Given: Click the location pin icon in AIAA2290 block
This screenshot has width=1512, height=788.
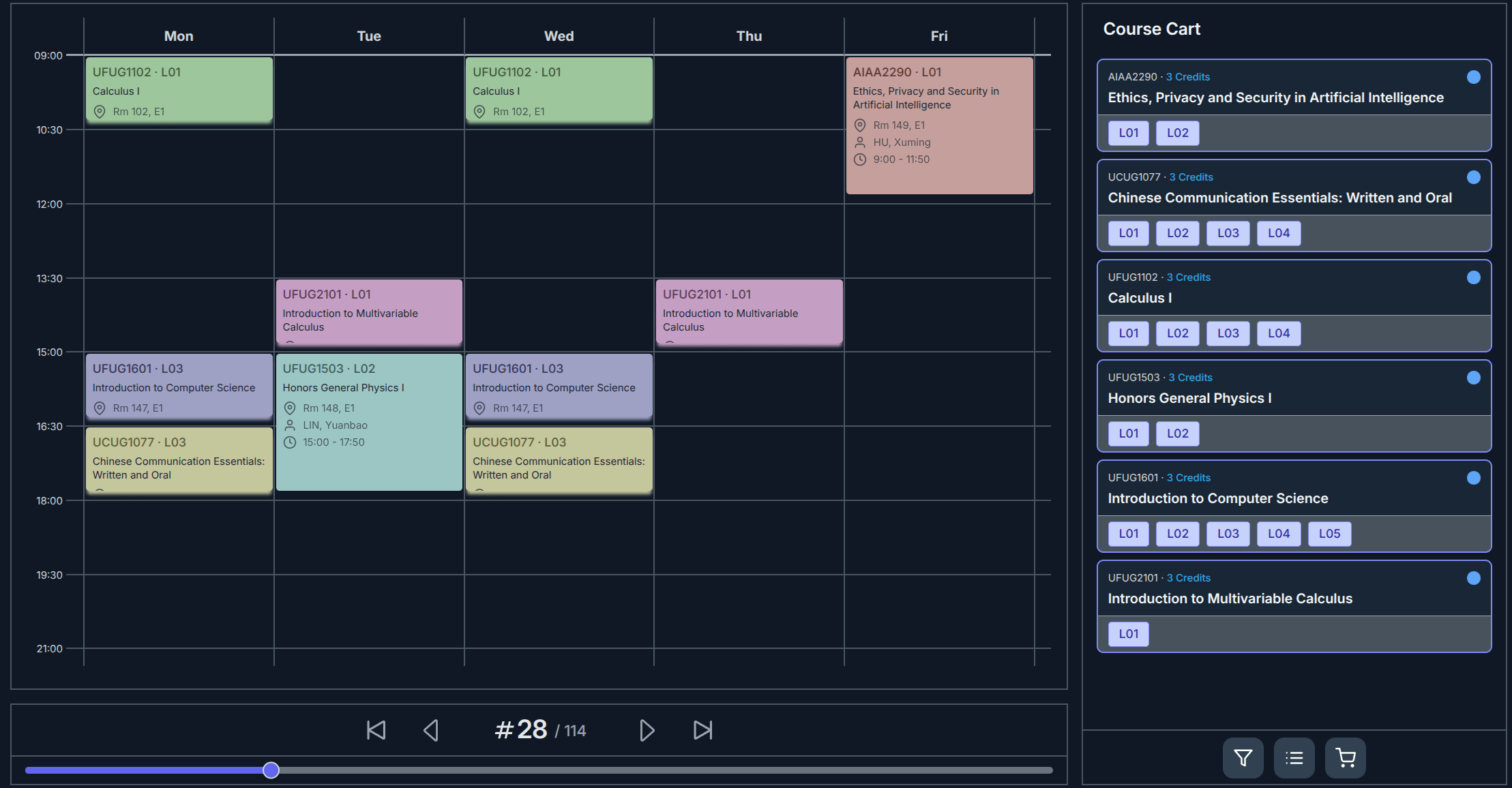Looking at the screenshot, I should (x=860, y=125).
